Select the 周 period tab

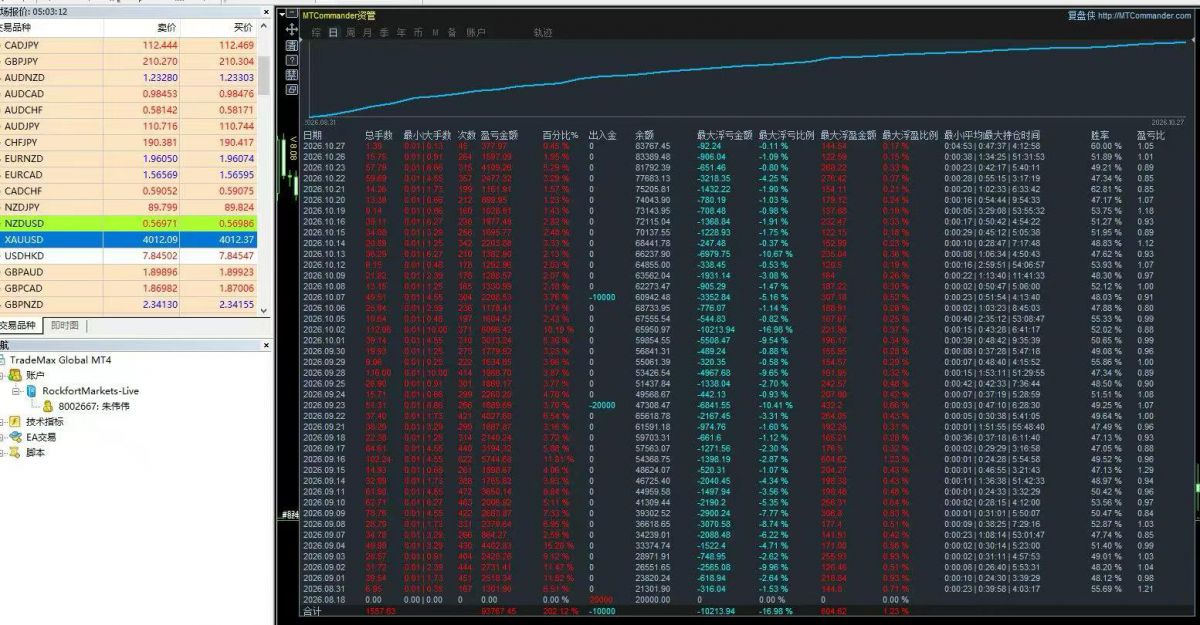pyautogui.click(x=350, y=33)
